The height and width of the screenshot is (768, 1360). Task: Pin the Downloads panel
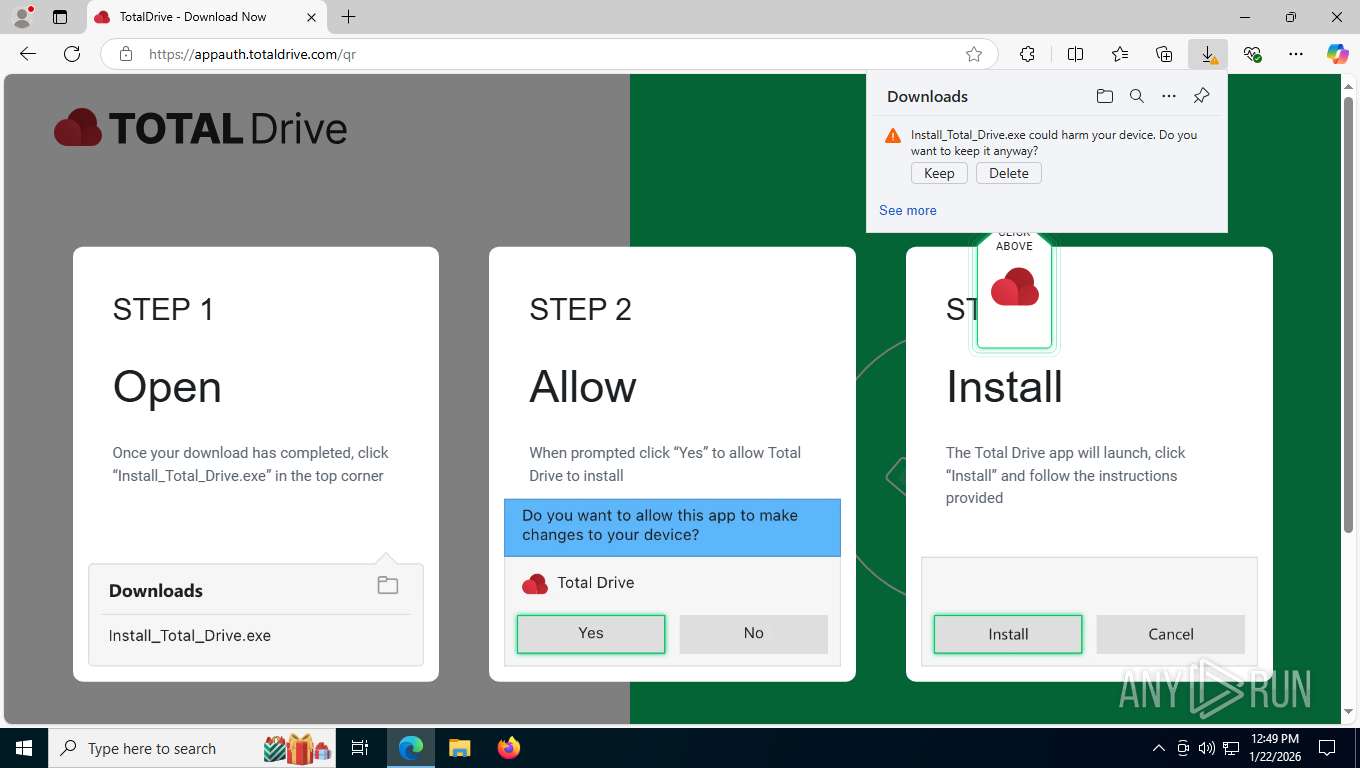tap(1202, 96)
